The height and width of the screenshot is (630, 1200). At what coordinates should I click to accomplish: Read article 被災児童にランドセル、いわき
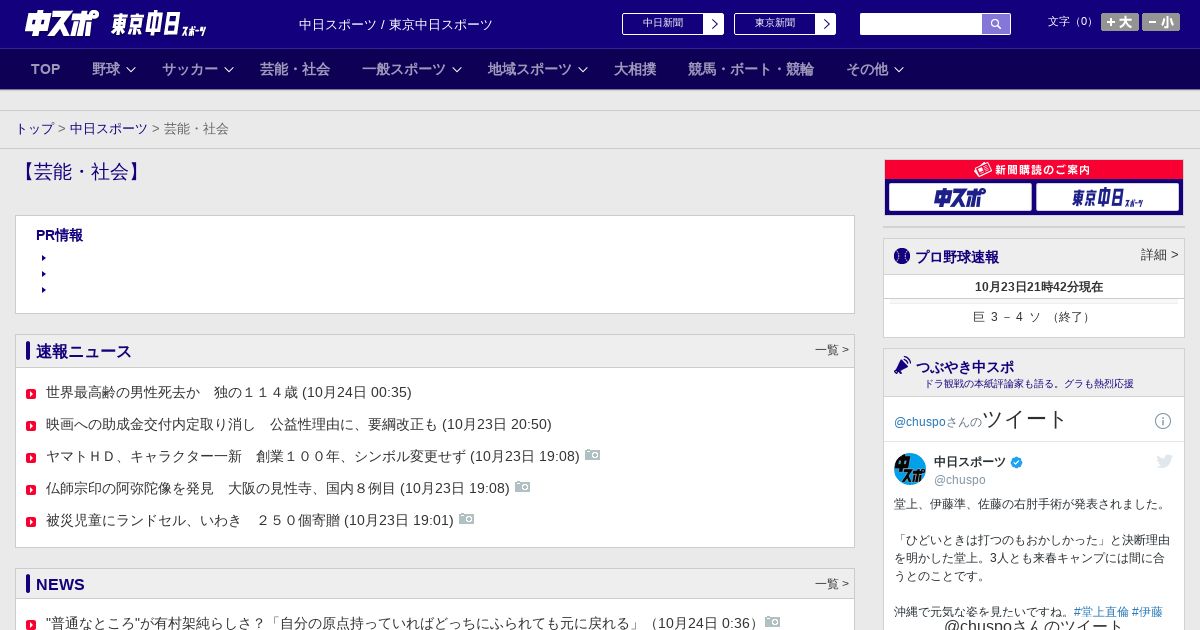click(x=250, y=521)
